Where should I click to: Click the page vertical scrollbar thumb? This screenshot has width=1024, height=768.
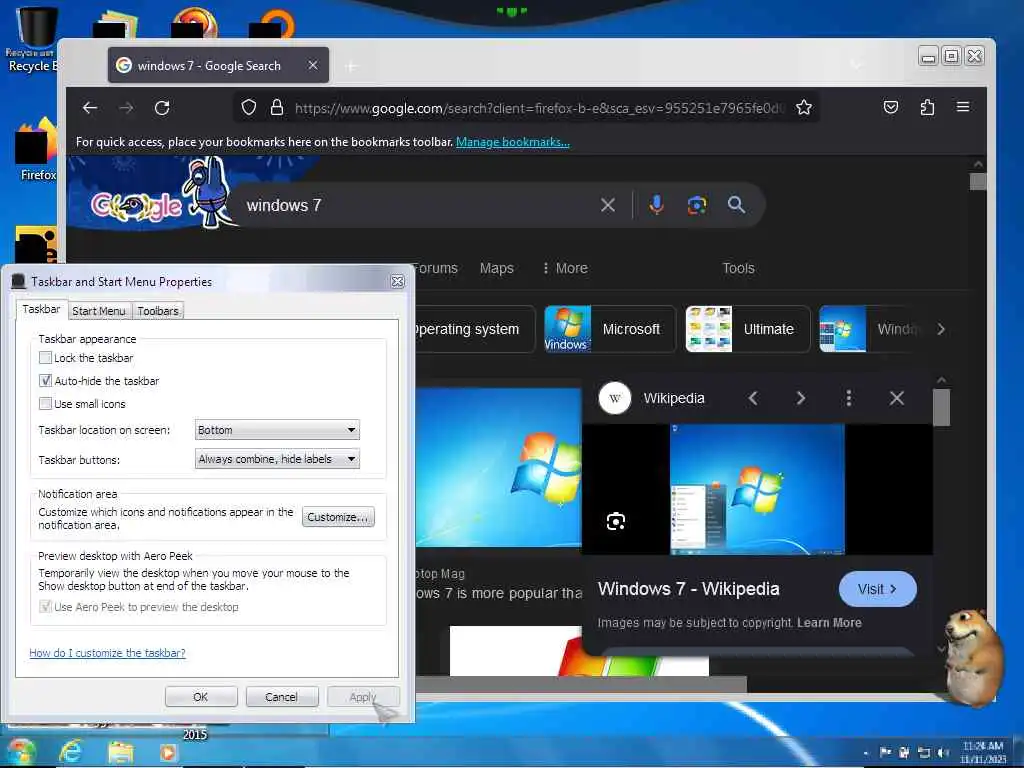pyautogui.click(x=978, y=181)
